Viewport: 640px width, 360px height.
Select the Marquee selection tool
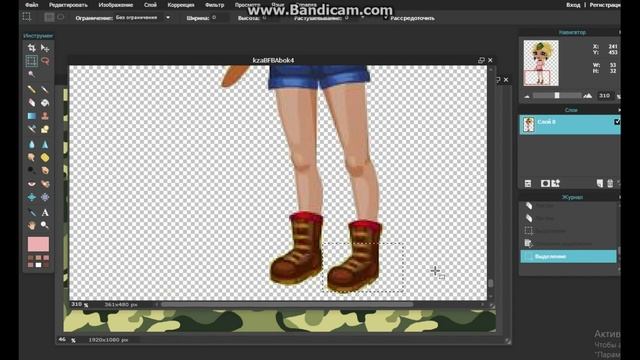pyautogui.click(x=31, y=61)
